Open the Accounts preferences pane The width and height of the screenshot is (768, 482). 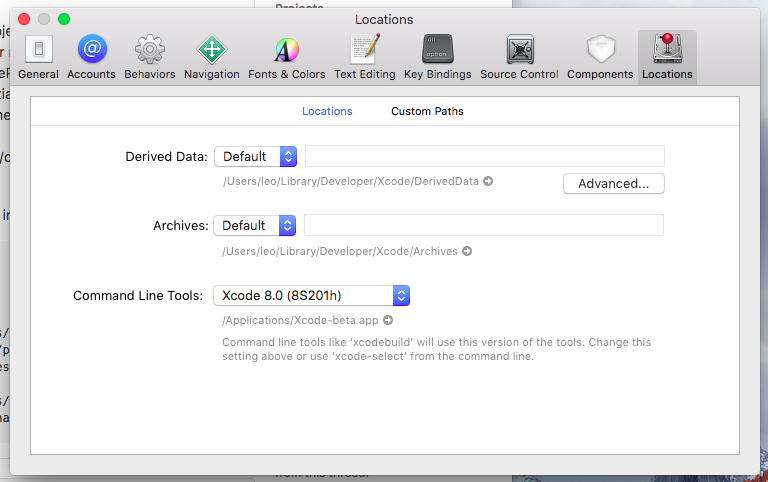click(x=92, y=57)
